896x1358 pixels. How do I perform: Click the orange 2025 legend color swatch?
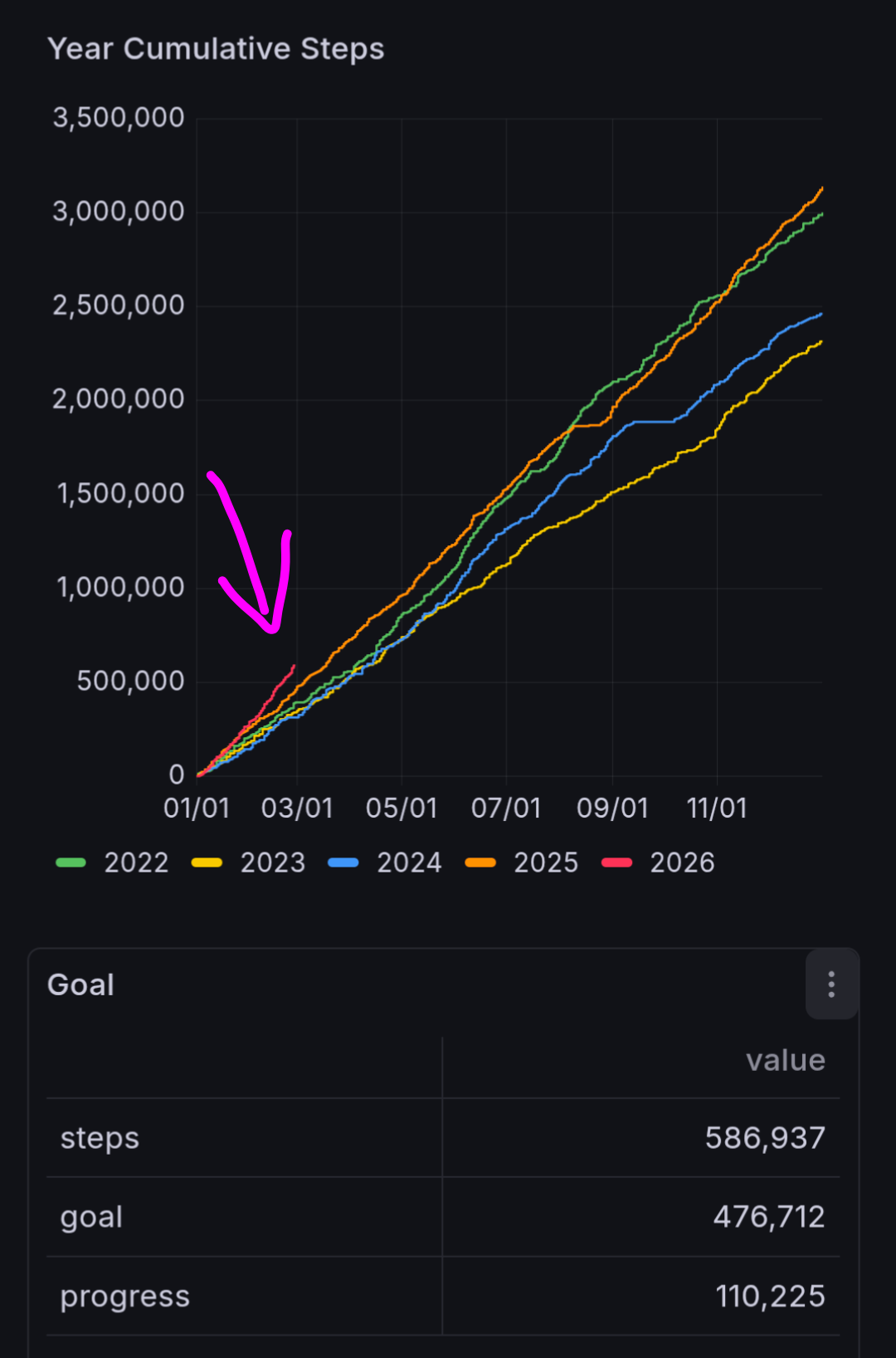click(x=480, y=862)
